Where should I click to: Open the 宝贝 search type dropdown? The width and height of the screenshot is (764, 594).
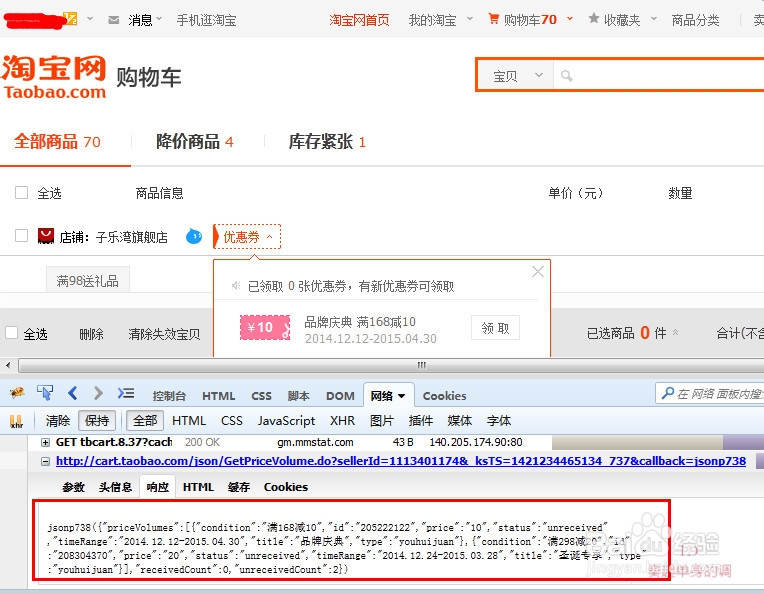517,76
